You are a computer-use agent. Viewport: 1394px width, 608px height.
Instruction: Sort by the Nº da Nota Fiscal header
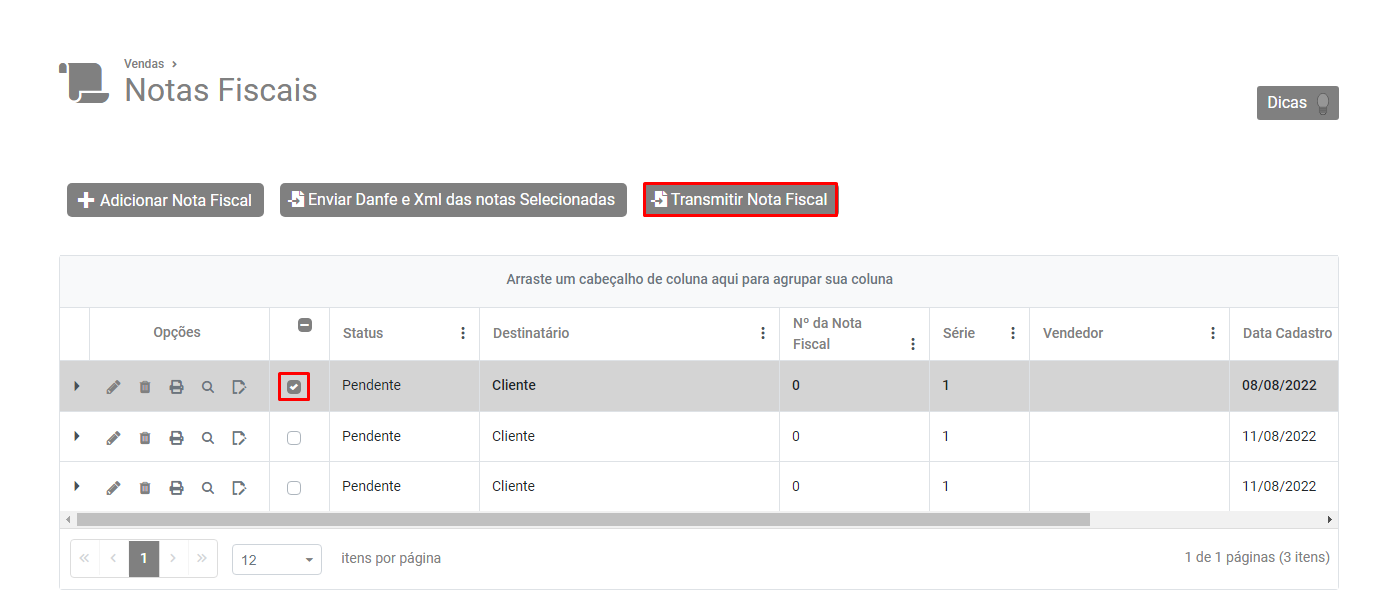click(x=827, y=333)
